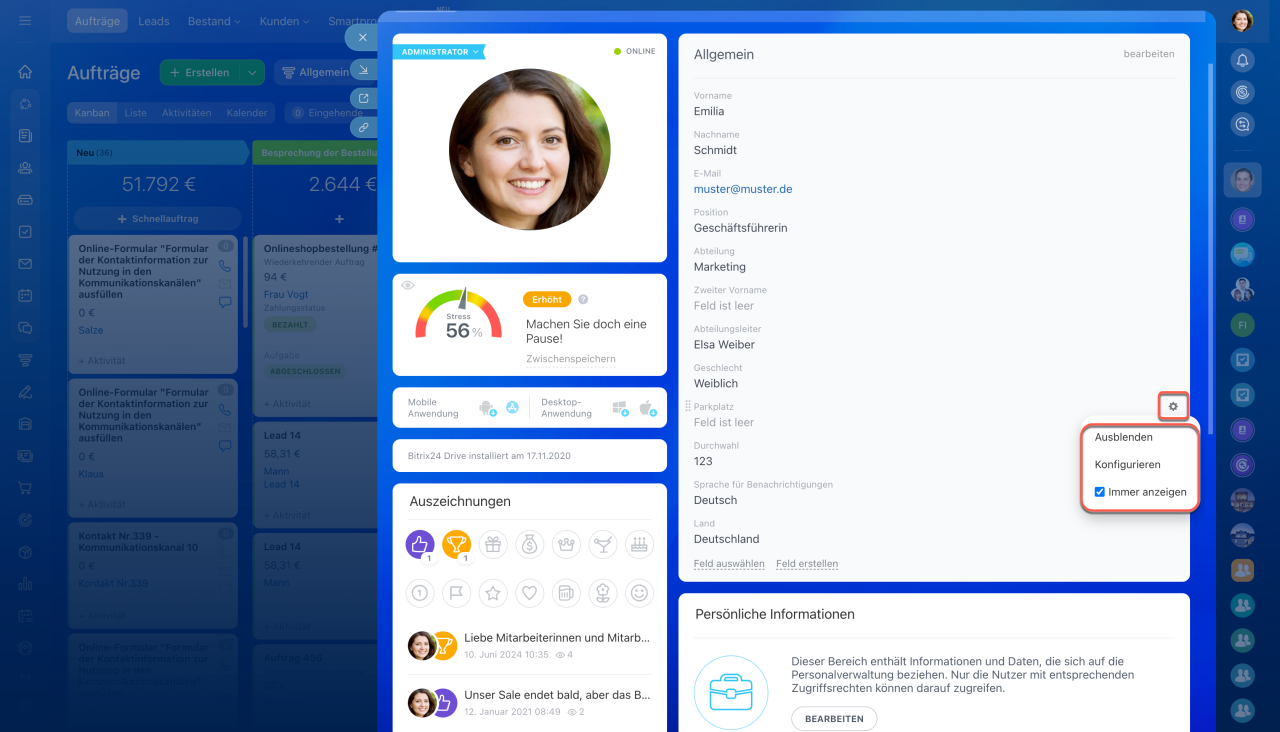Switch to the Liste view
1280x732 pixels.
pos(136,113)
